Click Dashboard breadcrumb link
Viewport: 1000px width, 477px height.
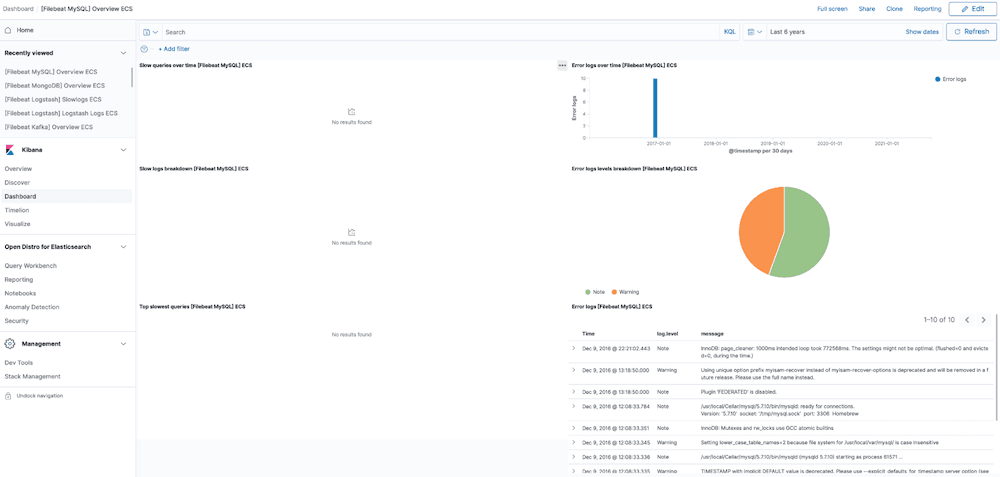[17, 9]
